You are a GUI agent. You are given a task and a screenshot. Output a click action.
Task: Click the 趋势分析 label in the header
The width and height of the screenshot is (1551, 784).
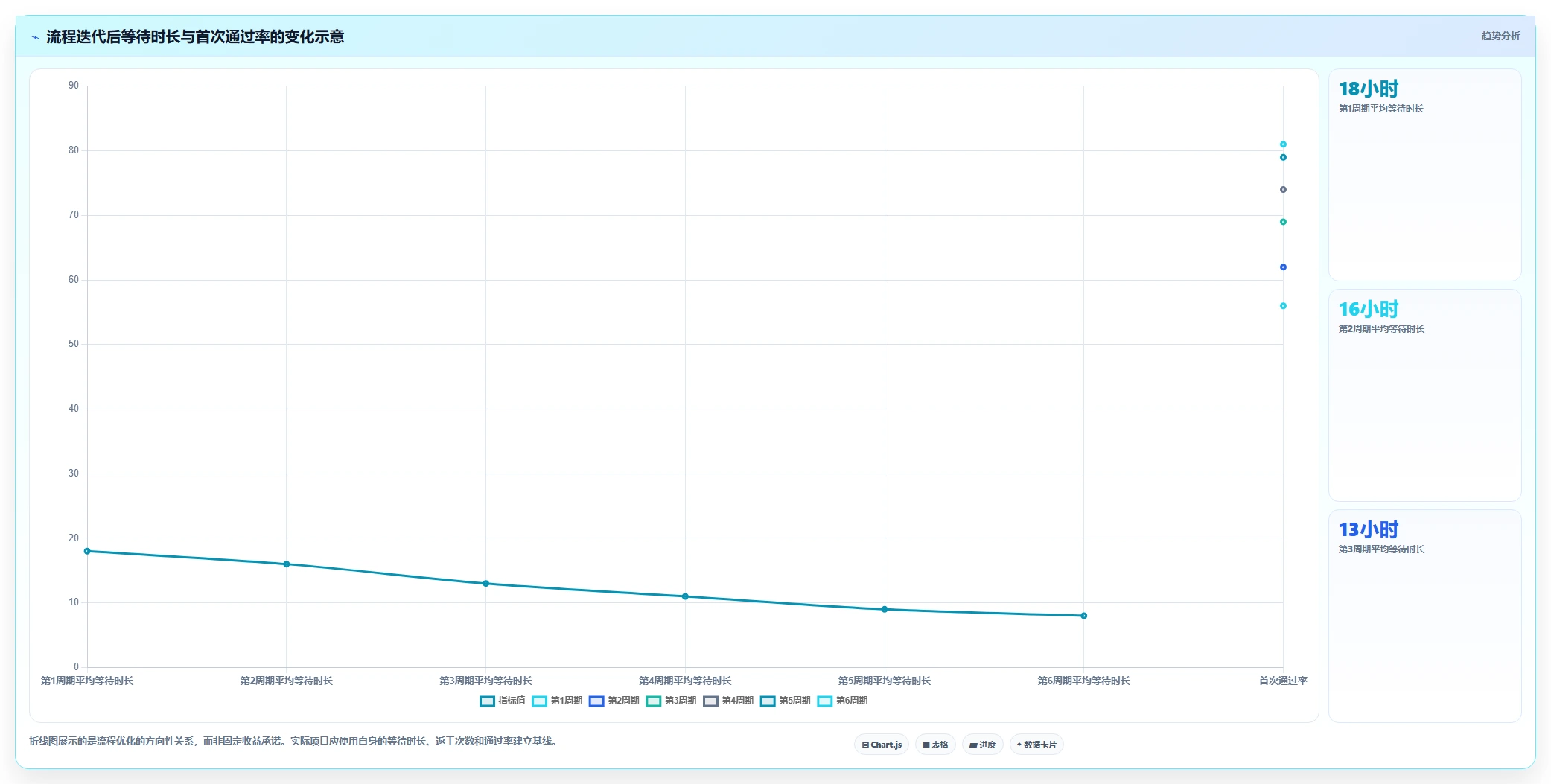(x=1500, y=36)
